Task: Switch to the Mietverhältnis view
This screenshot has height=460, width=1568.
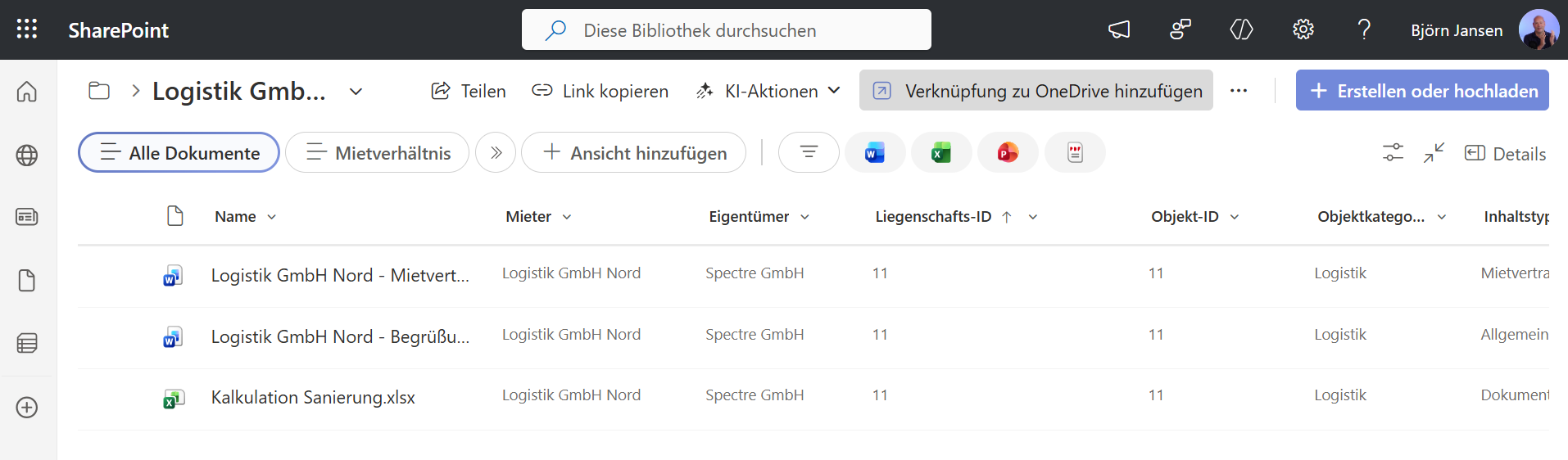Action: (377, 152)
